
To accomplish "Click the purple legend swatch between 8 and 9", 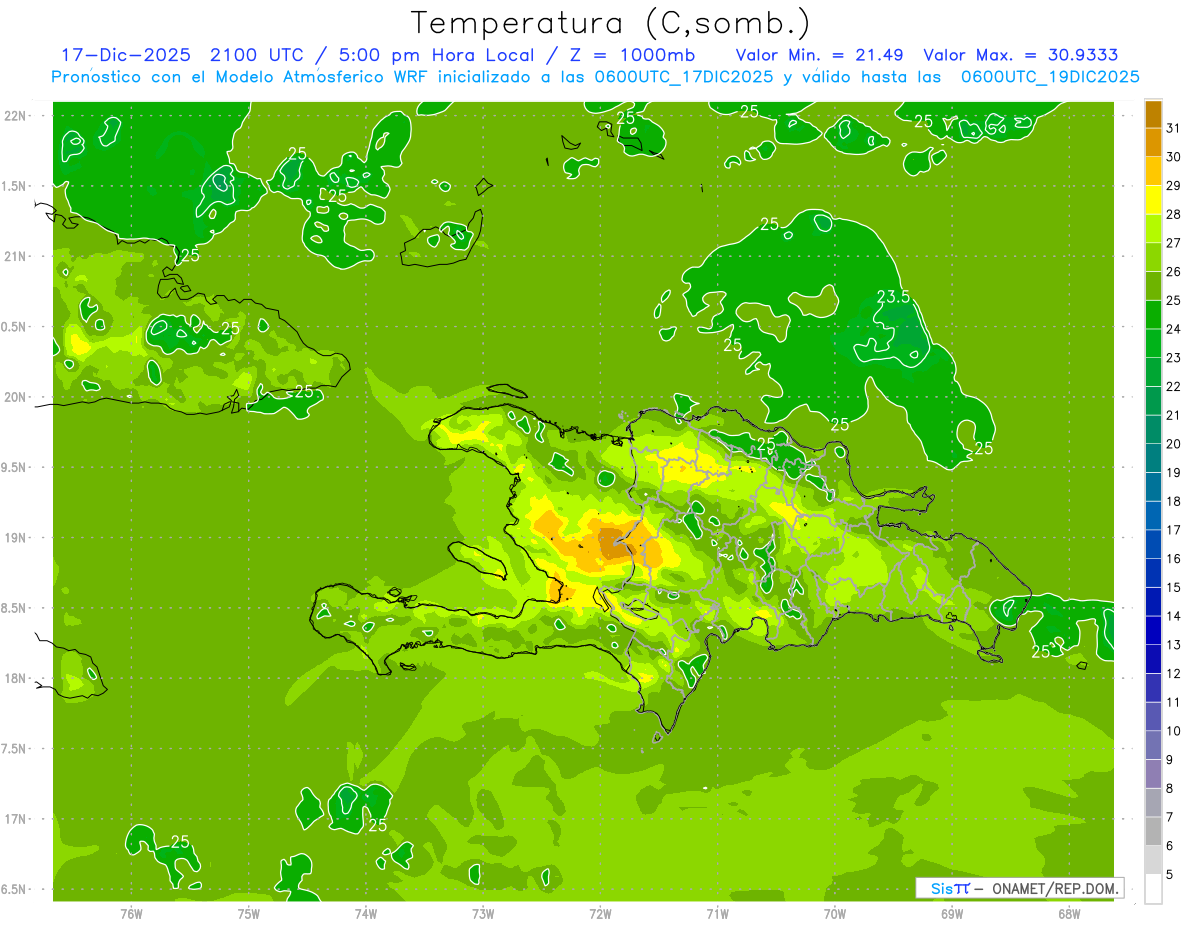I will [x=1153, y=774].
